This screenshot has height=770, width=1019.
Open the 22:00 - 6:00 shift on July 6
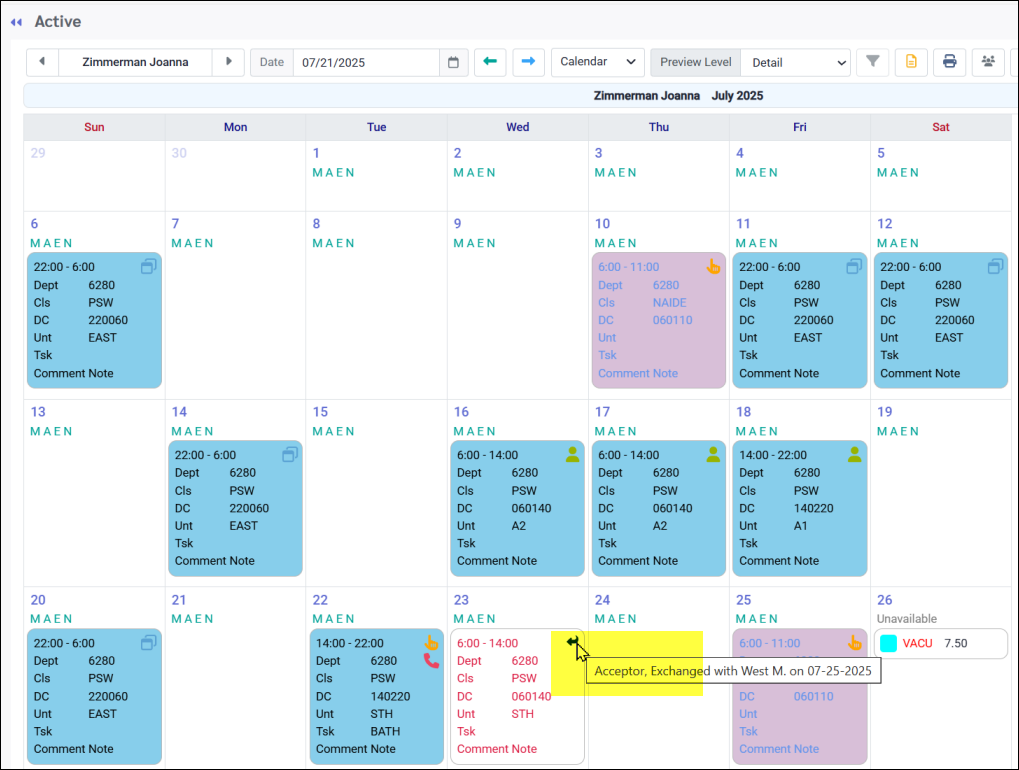click(94, 320)
